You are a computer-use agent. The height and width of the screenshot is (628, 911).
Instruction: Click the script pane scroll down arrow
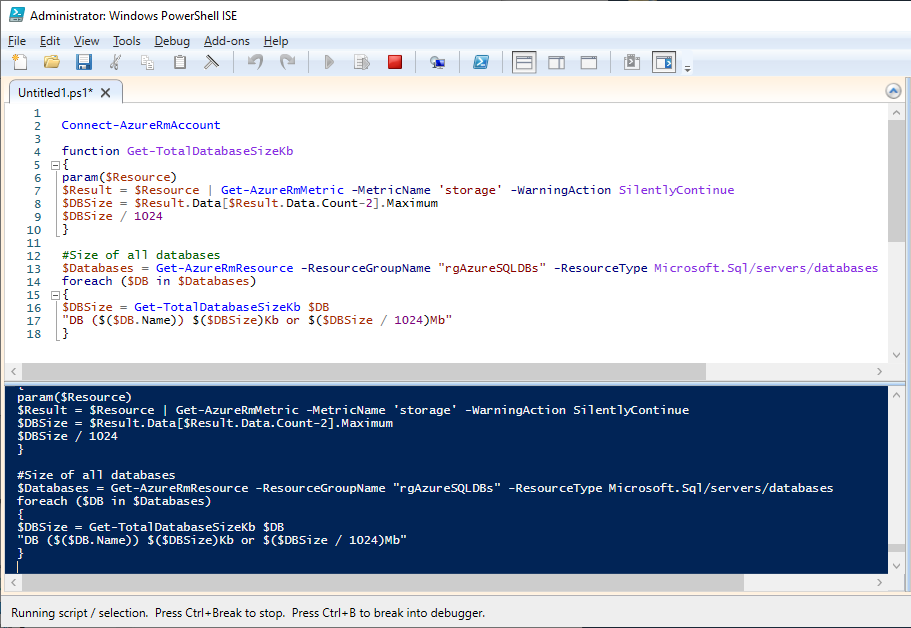[896, 356]
